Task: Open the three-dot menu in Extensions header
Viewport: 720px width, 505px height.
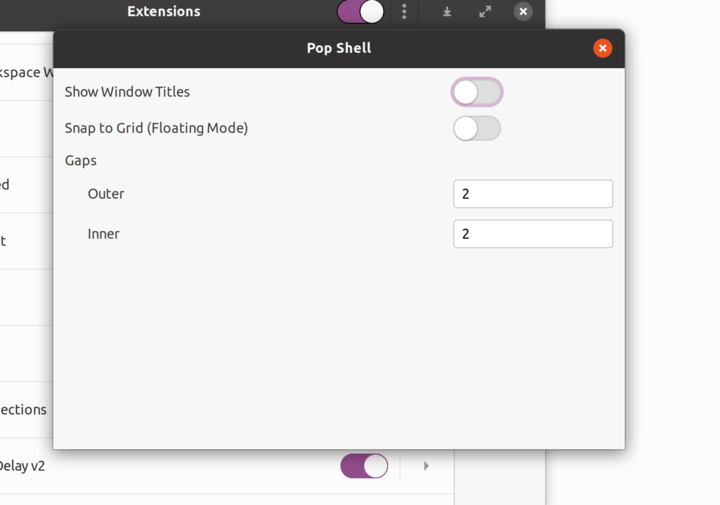Action: [x=404, y=12]
